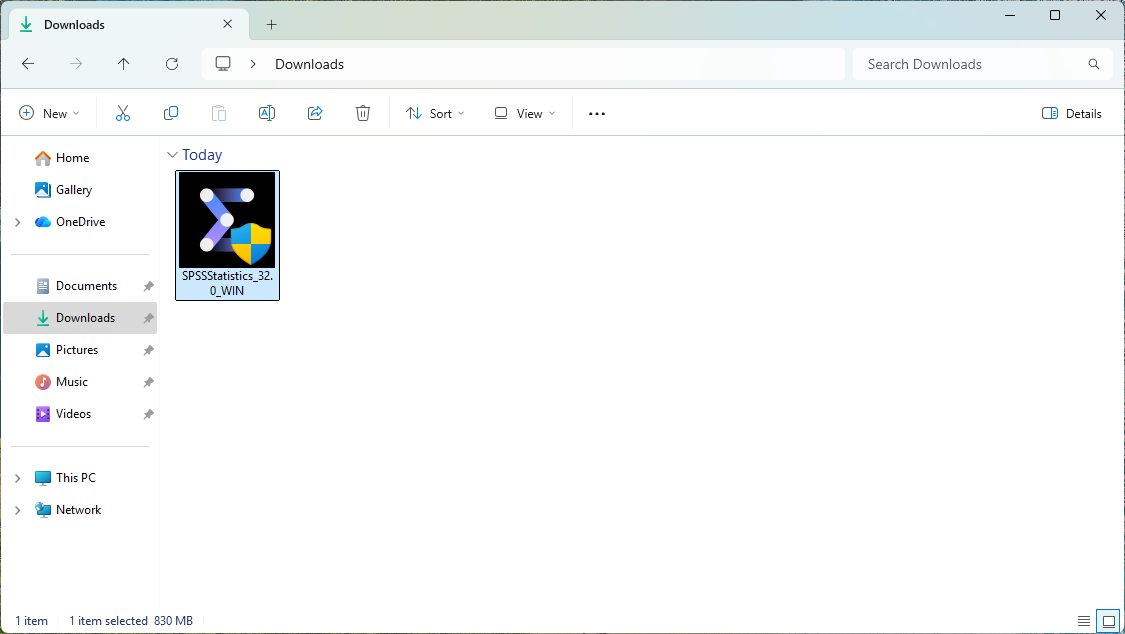Expand Network tree node
This screenshot has height=634, width=1125.
pos(18,510)
